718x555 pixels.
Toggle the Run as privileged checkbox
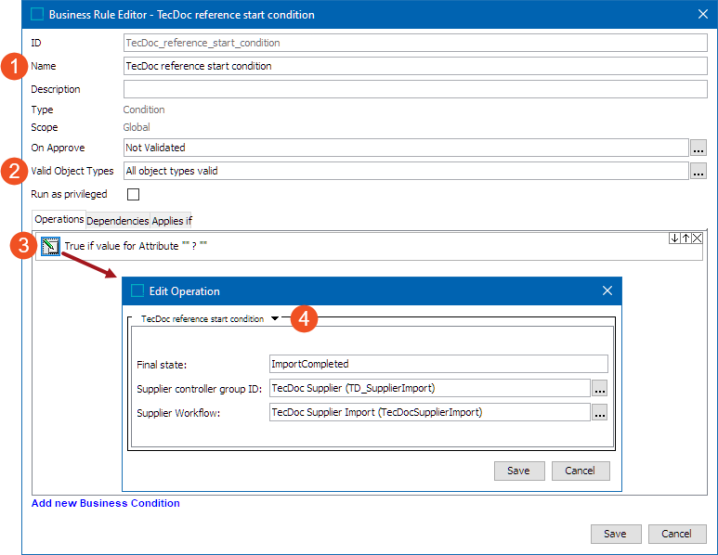[133, 195]
